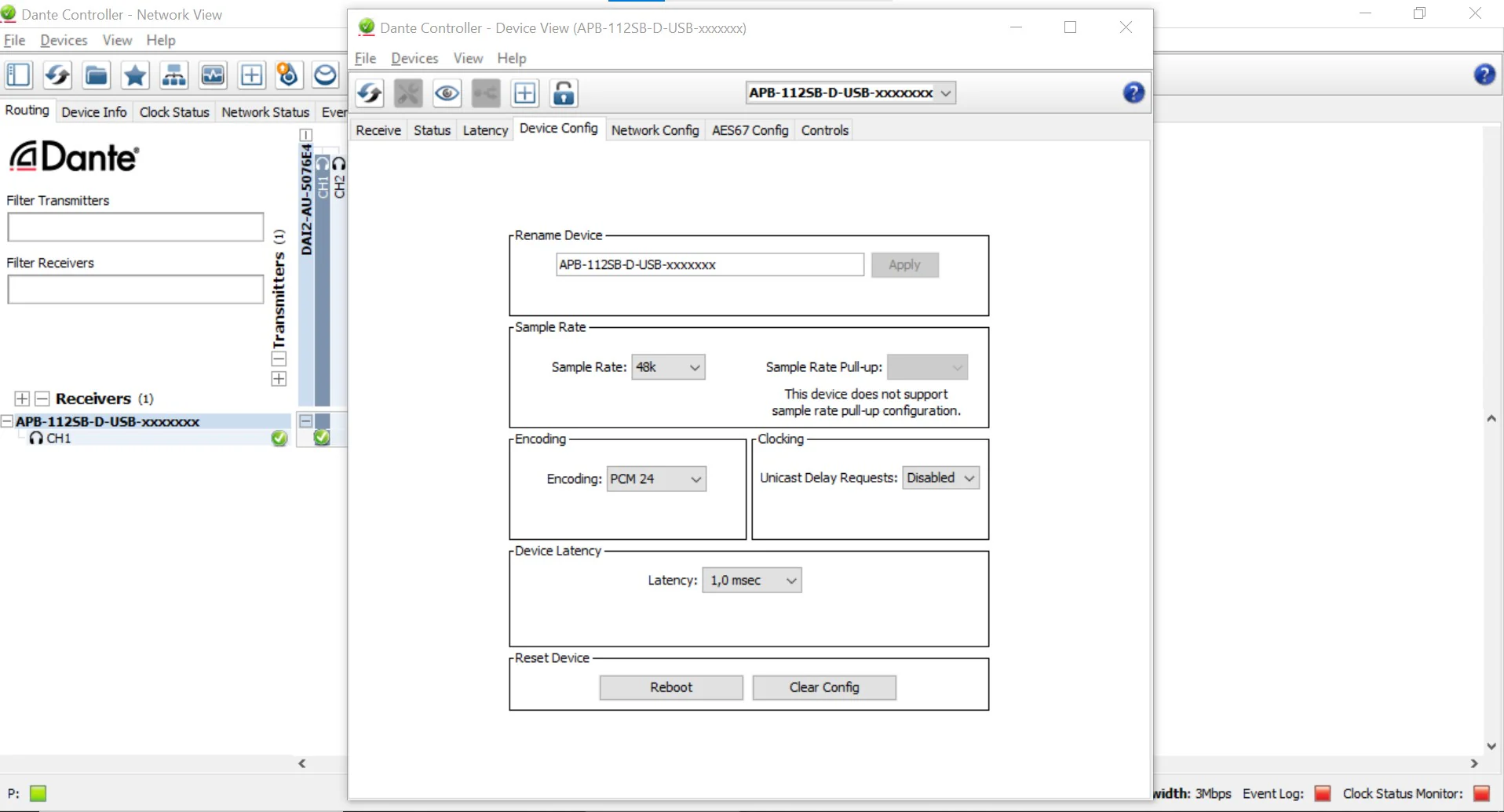Open the Devices menu in Device View
The height and width of the screenshot is (812, 1504).
coord(414,58)
